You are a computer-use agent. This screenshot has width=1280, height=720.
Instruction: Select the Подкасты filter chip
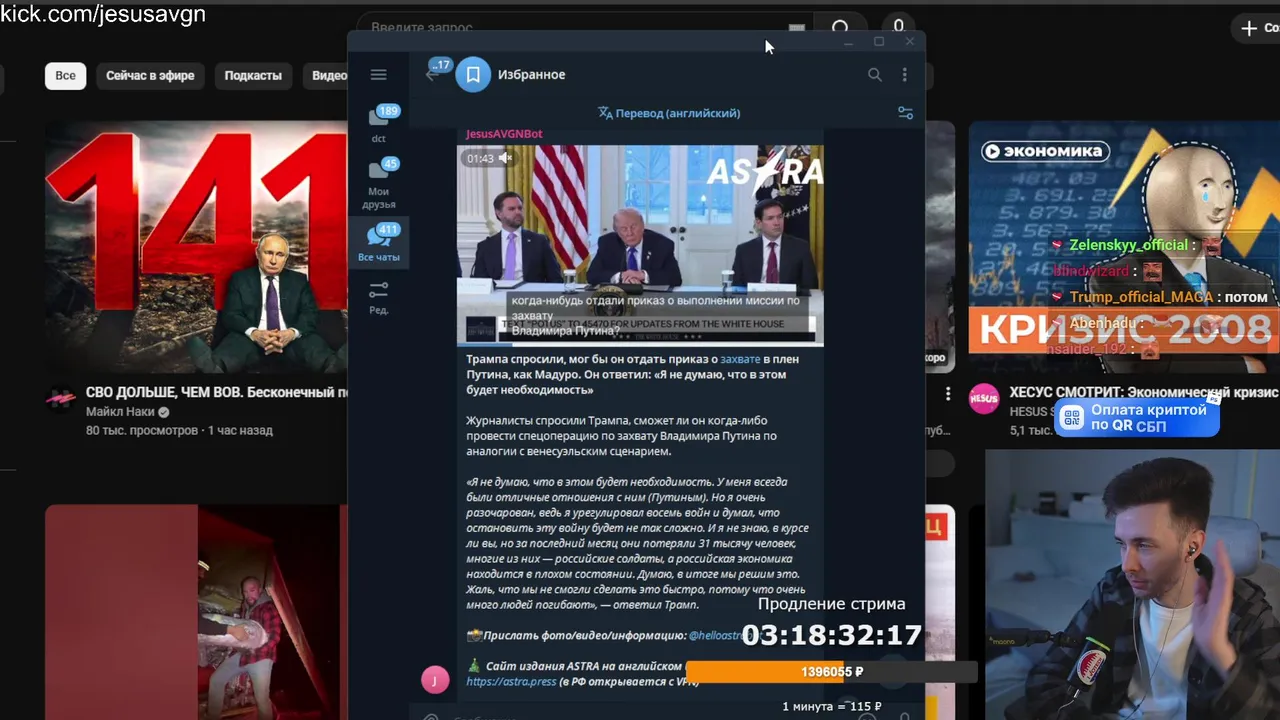253,75
